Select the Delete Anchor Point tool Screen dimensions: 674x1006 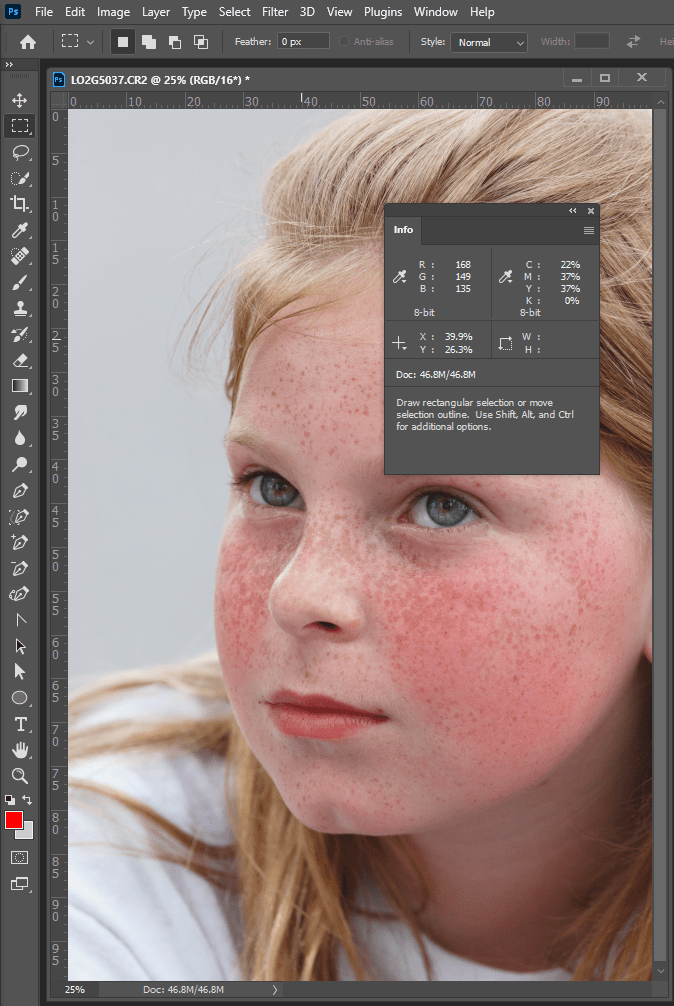[x=20, y=568]
